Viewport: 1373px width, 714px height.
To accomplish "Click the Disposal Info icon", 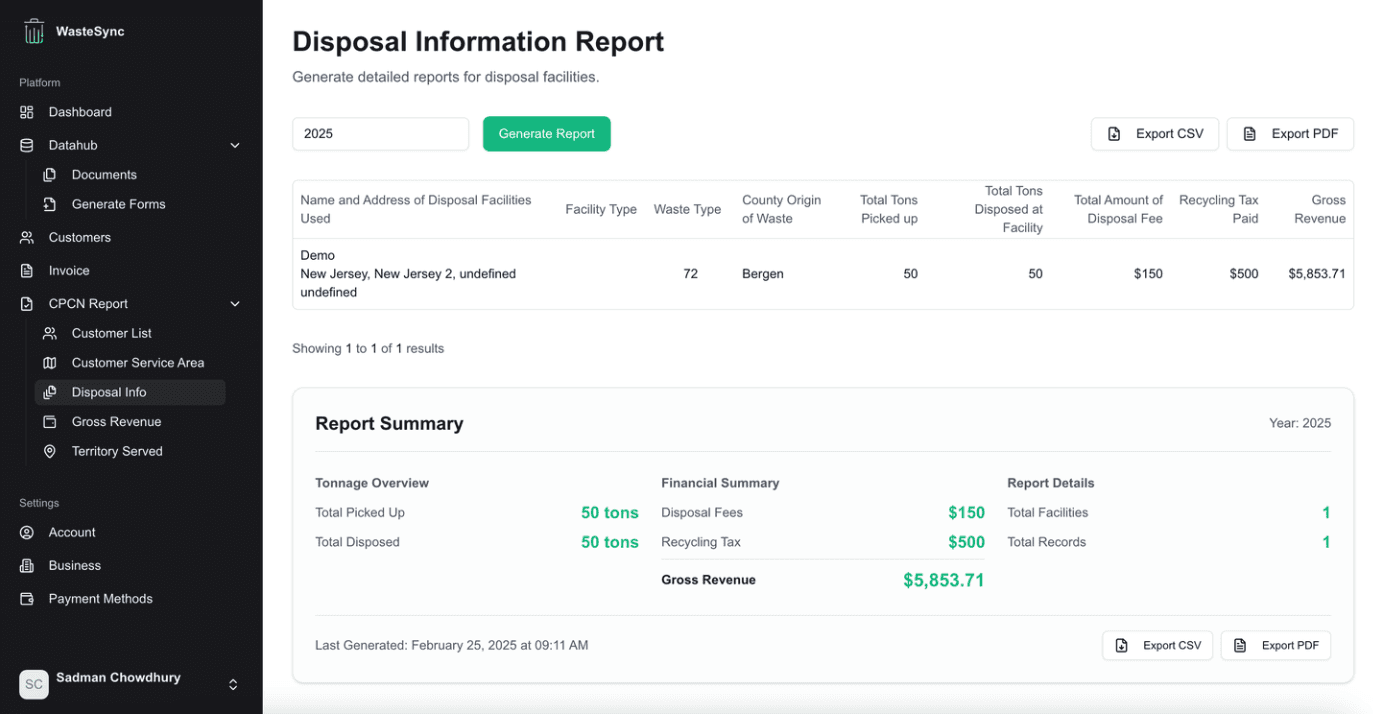I will 49,392.
